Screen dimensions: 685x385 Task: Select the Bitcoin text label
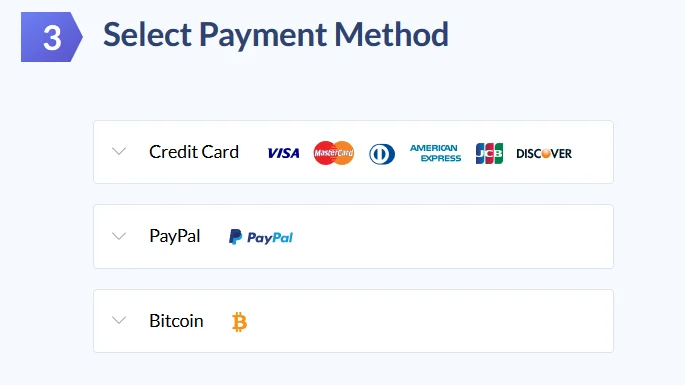[176, 321]
